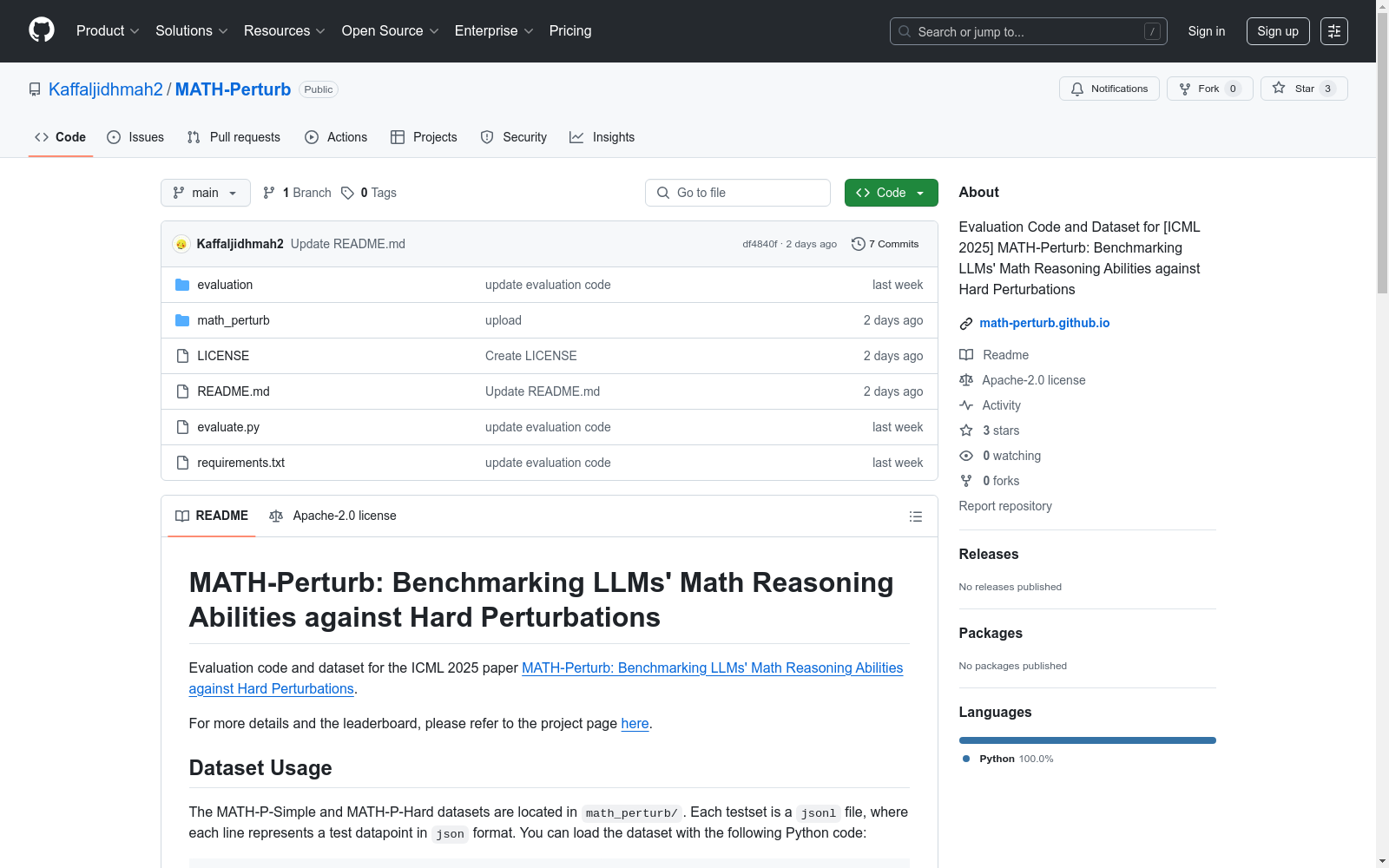Image resolution: width=1389 pixels, height=868 pixels.
Task: Click the Report repository link
Action: 1005,506
